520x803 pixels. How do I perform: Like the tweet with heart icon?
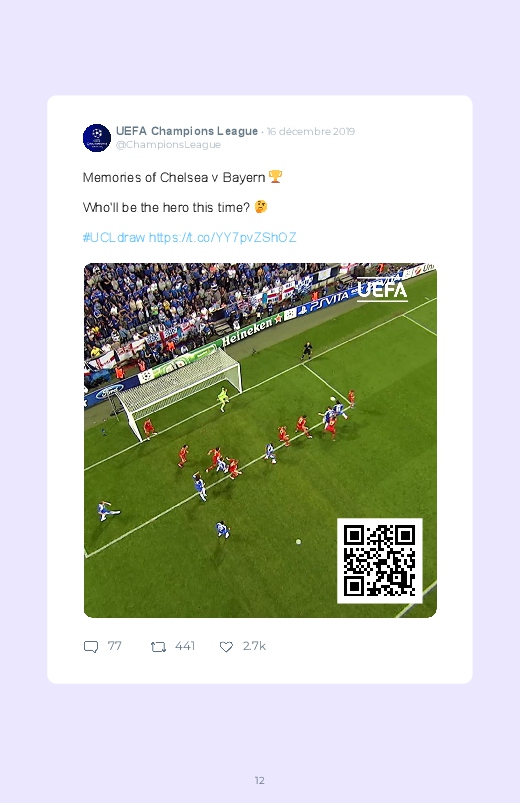(226, 647)
